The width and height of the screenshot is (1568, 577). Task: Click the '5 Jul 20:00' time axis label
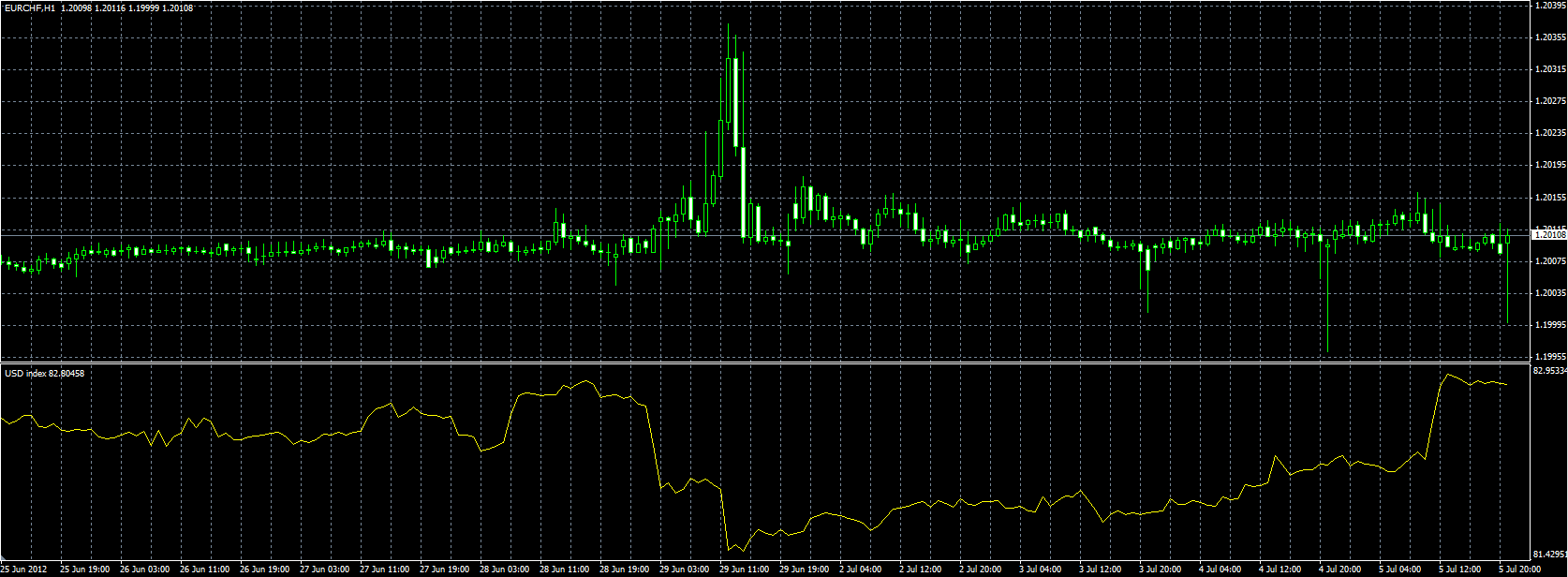pyautogui.click(x=1522, y=570)
